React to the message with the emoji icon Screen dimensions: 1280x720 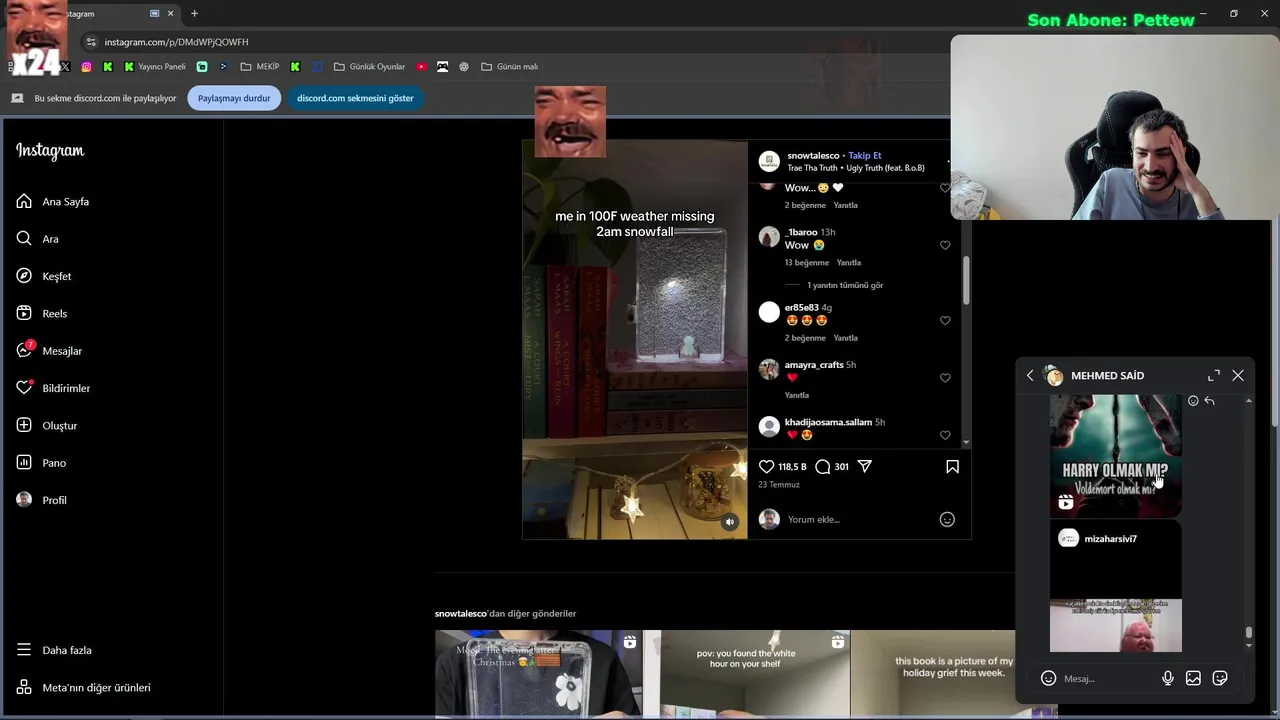click(x=1193, y=401)
